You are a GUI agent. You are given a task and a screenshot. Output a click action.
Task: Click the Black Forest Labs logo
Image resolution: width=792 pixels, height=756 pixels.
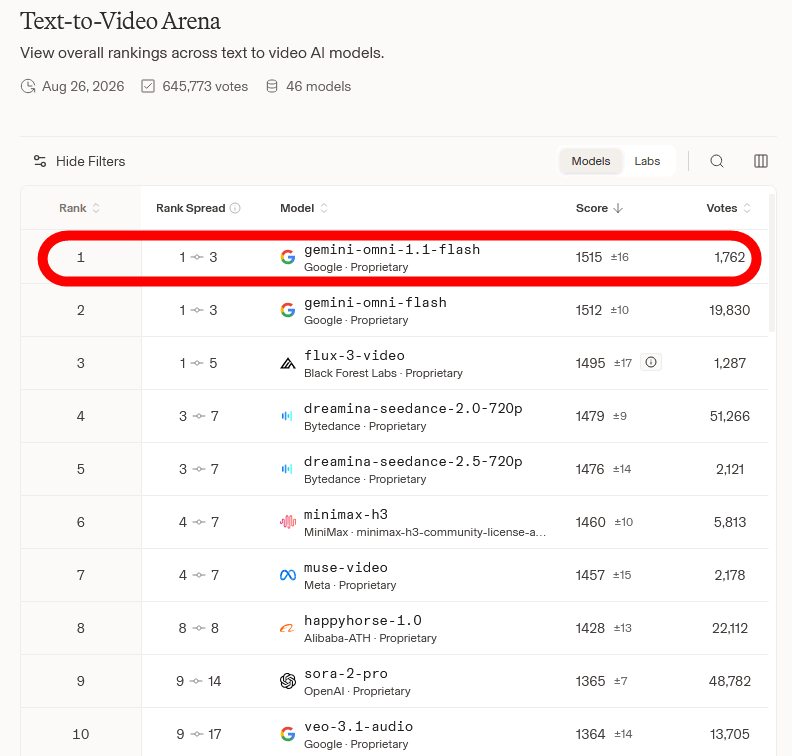tap(288, 363)
